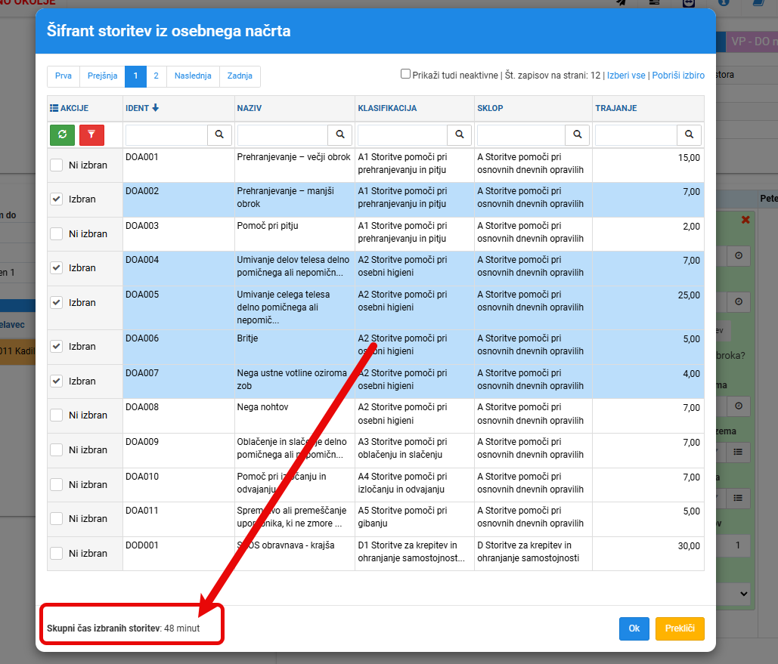Click the Ok button

(634, 629)
